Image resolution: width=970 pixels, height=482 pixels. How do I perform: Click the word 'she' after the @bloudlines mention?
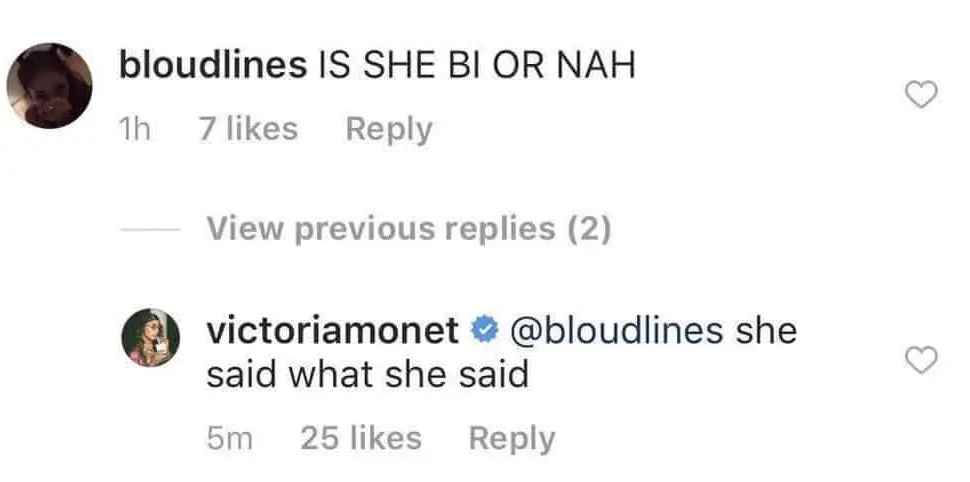coord(766,330)
